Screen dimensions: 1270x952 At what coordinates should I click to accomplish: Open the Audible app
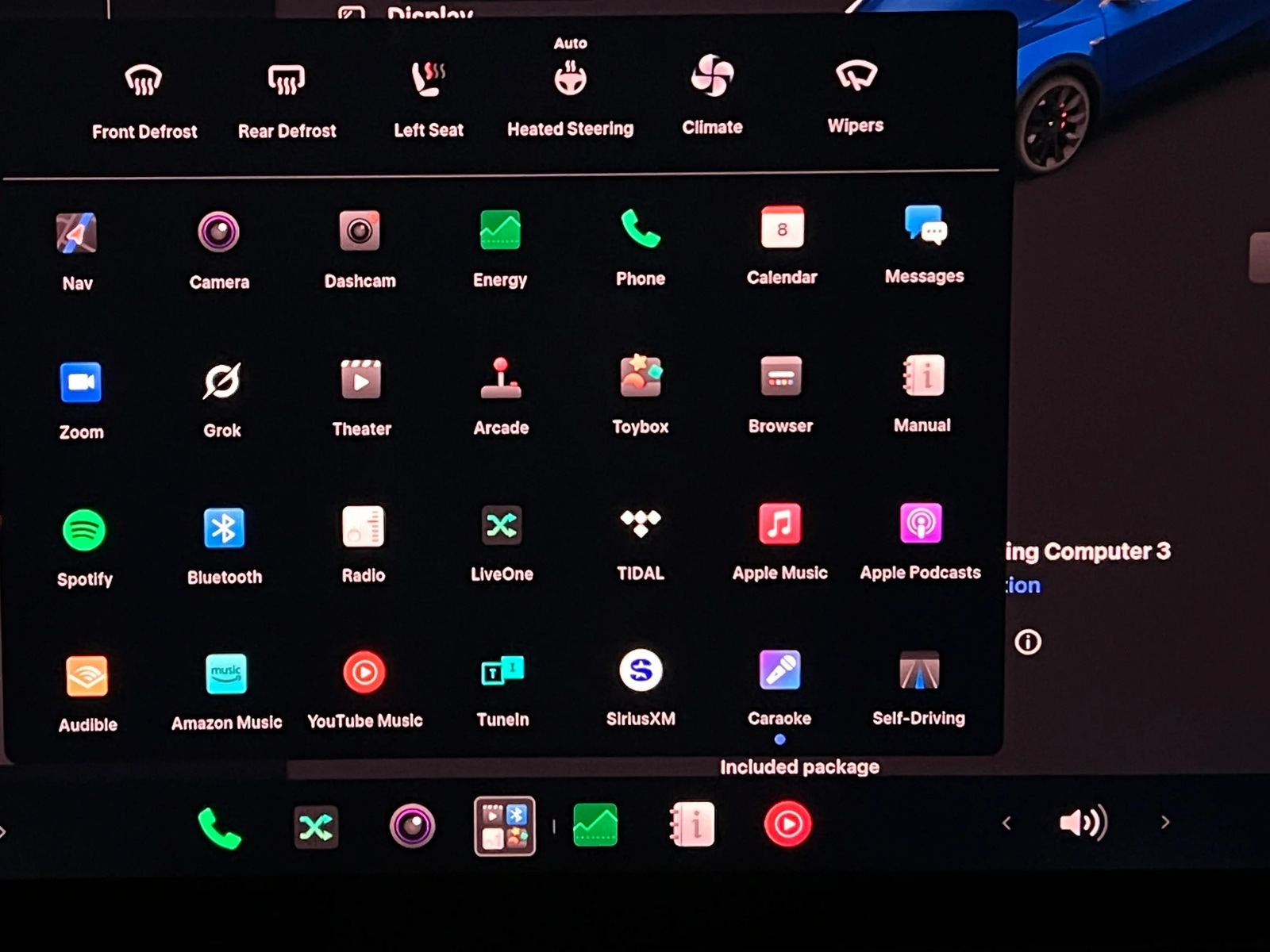pyautogui.click(x=87, y=676)
